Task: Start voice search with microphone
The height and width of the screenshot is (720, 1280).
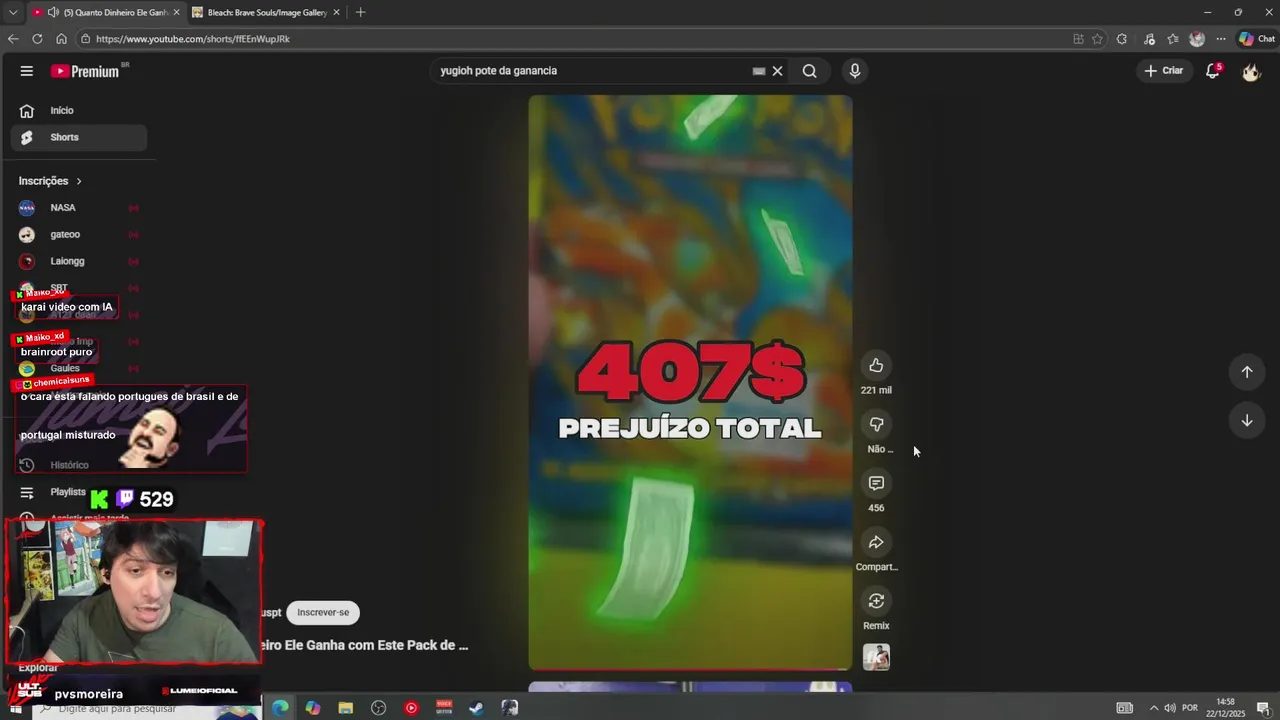Action: 854,71
